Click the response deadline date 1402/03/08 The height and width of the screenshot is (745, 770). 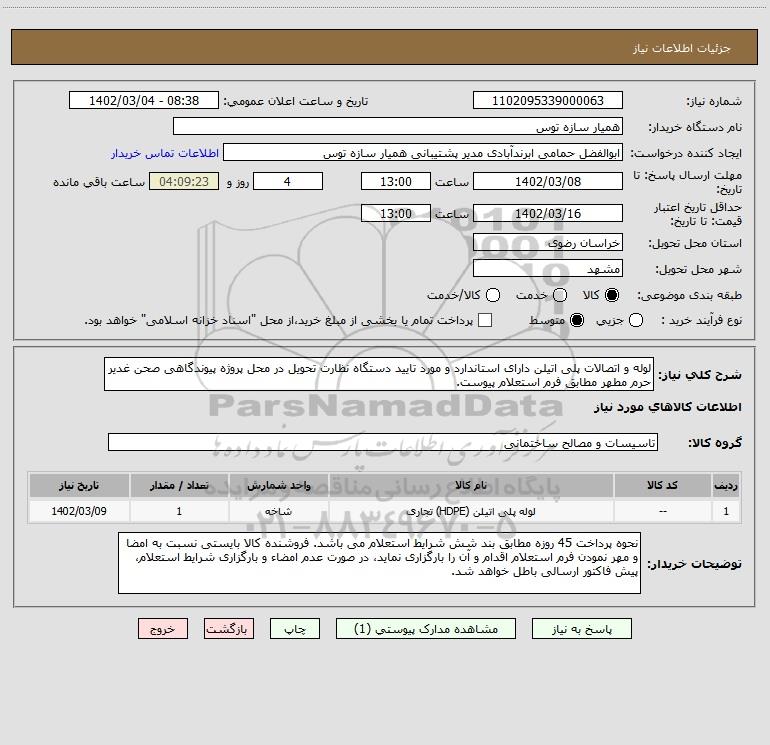548,181
